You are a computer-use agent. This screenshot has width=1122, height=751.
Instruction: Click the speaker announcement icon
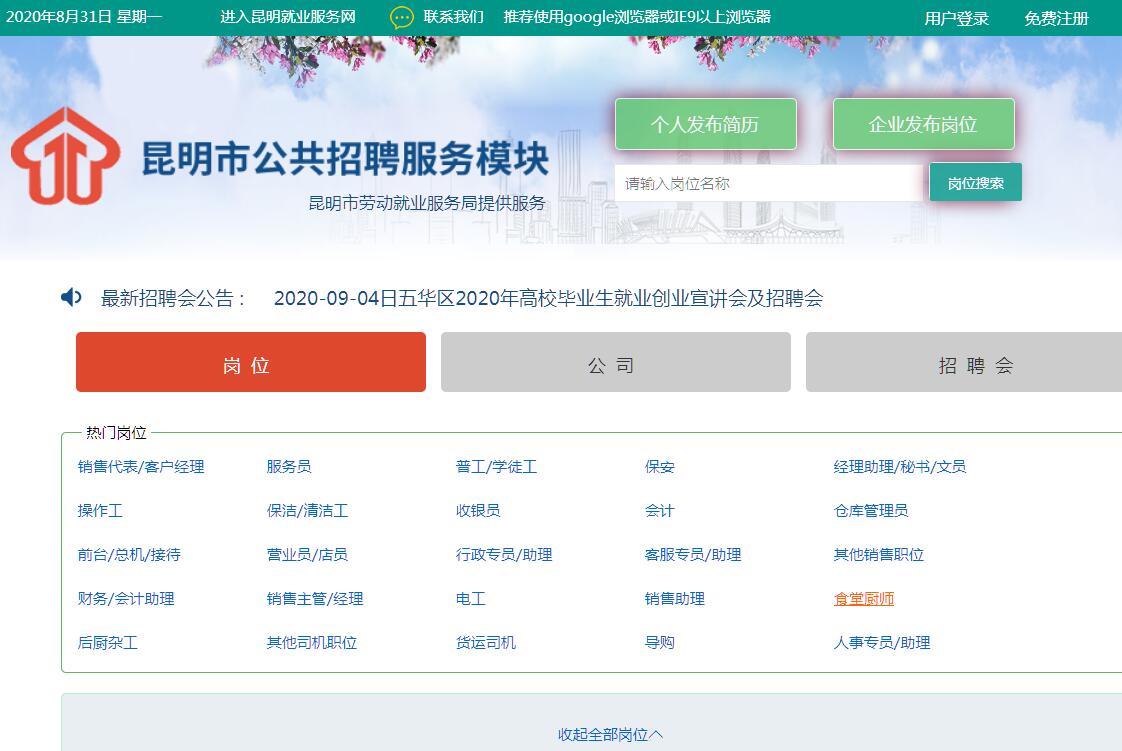point(71,298)
